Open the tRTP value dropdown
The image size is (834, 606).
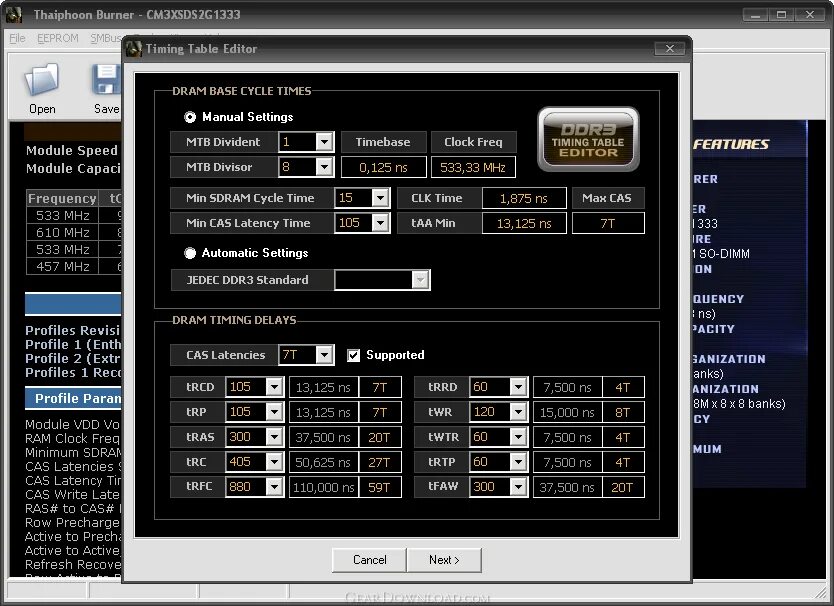518,462
